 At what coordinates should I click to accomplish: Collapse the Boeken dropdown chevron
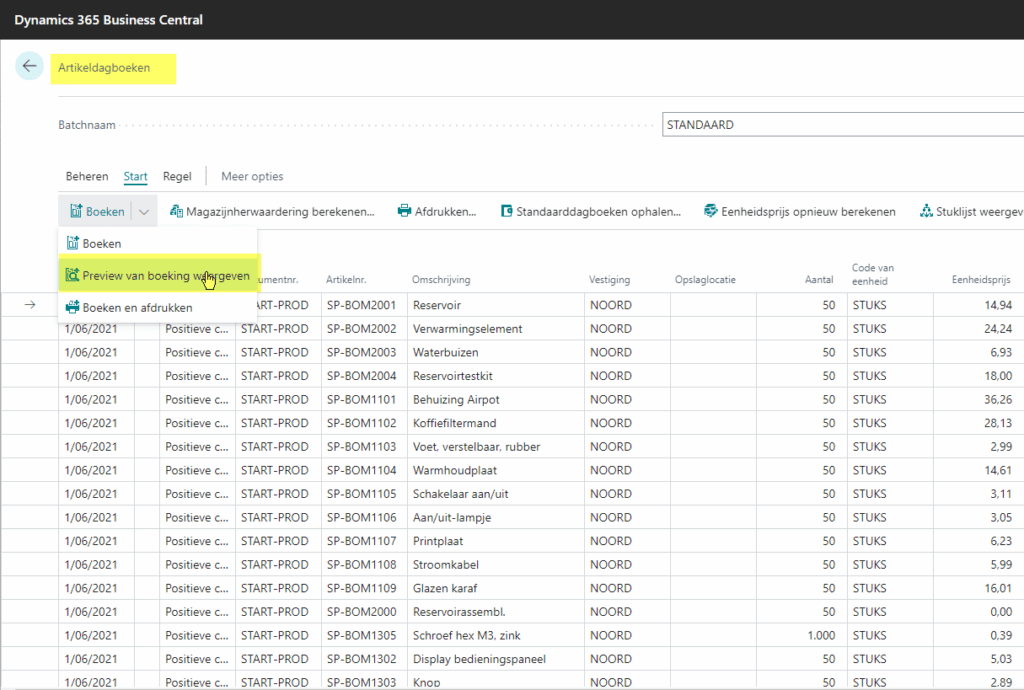click(x=144, y=211)
